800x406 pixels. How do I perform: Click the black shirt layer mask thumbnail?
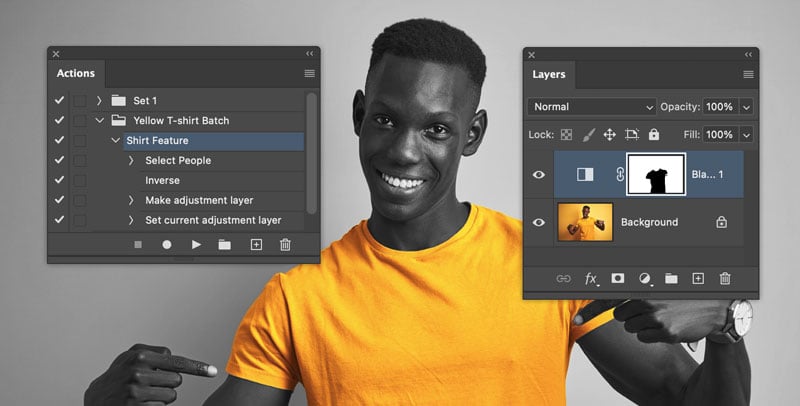(x=656, y=174)
